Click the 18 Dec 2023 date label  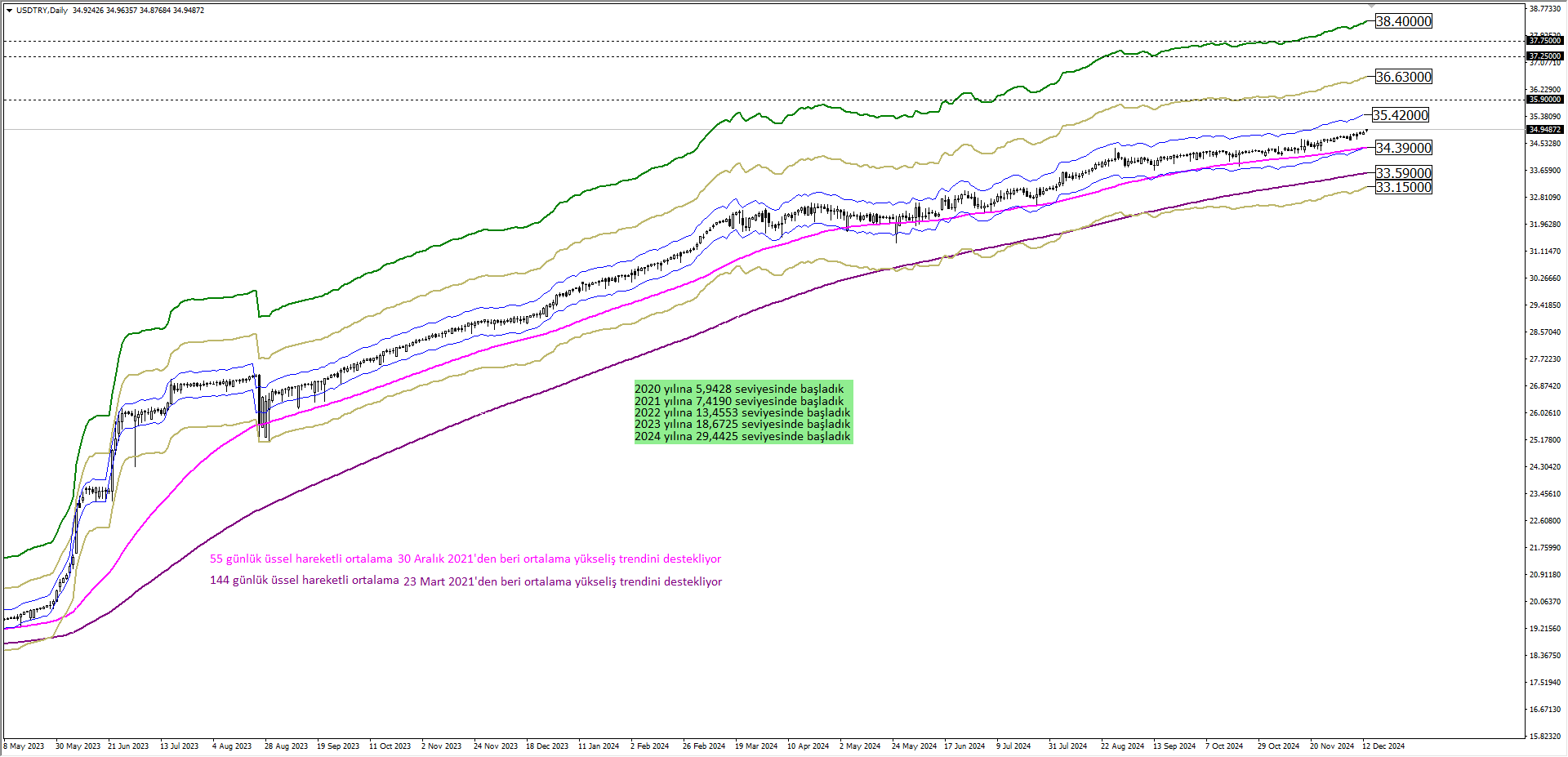(547, 746)
